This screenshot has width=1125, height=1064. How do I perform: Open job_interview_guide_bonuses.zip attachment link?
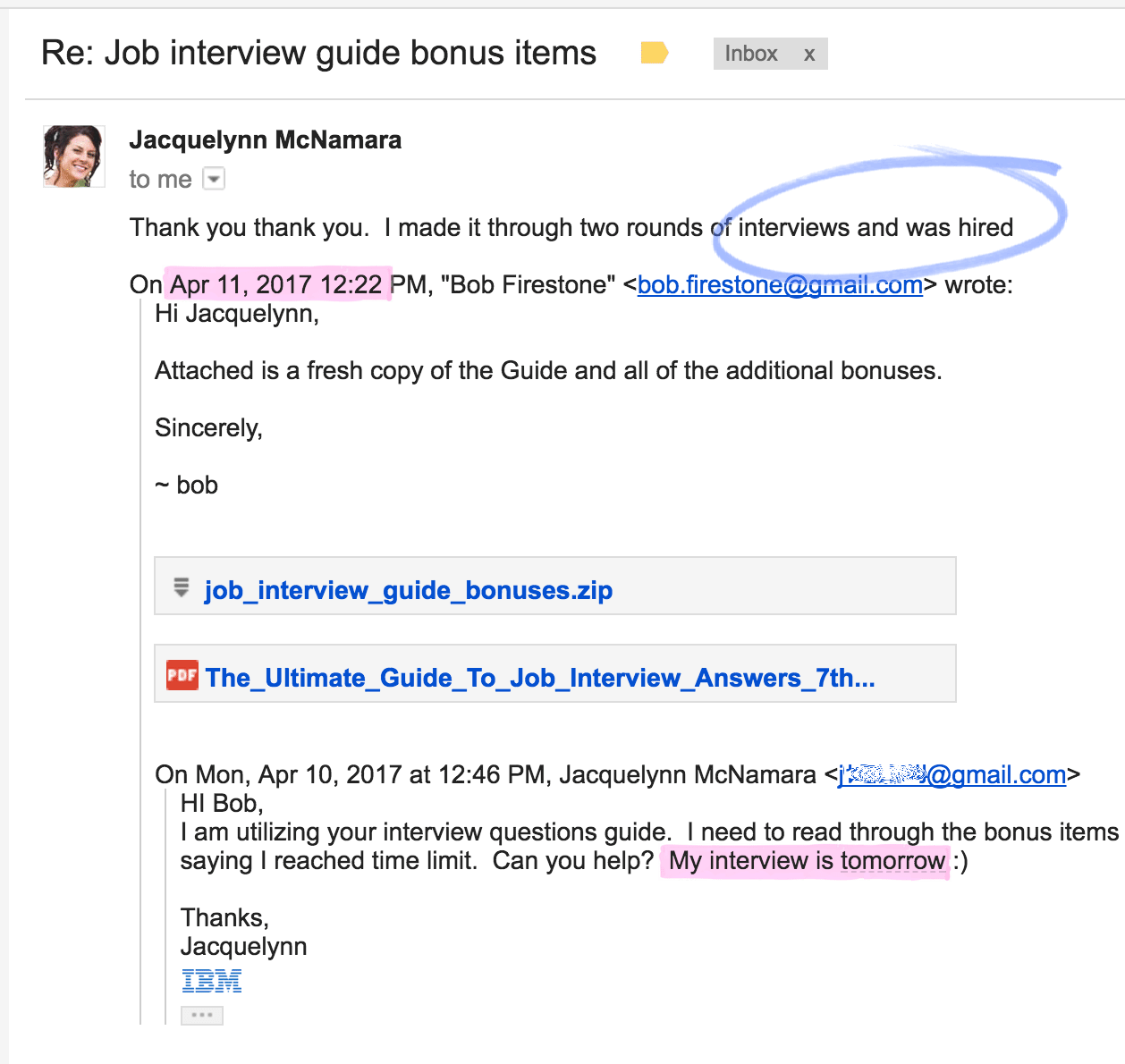(x=409, y=590)
